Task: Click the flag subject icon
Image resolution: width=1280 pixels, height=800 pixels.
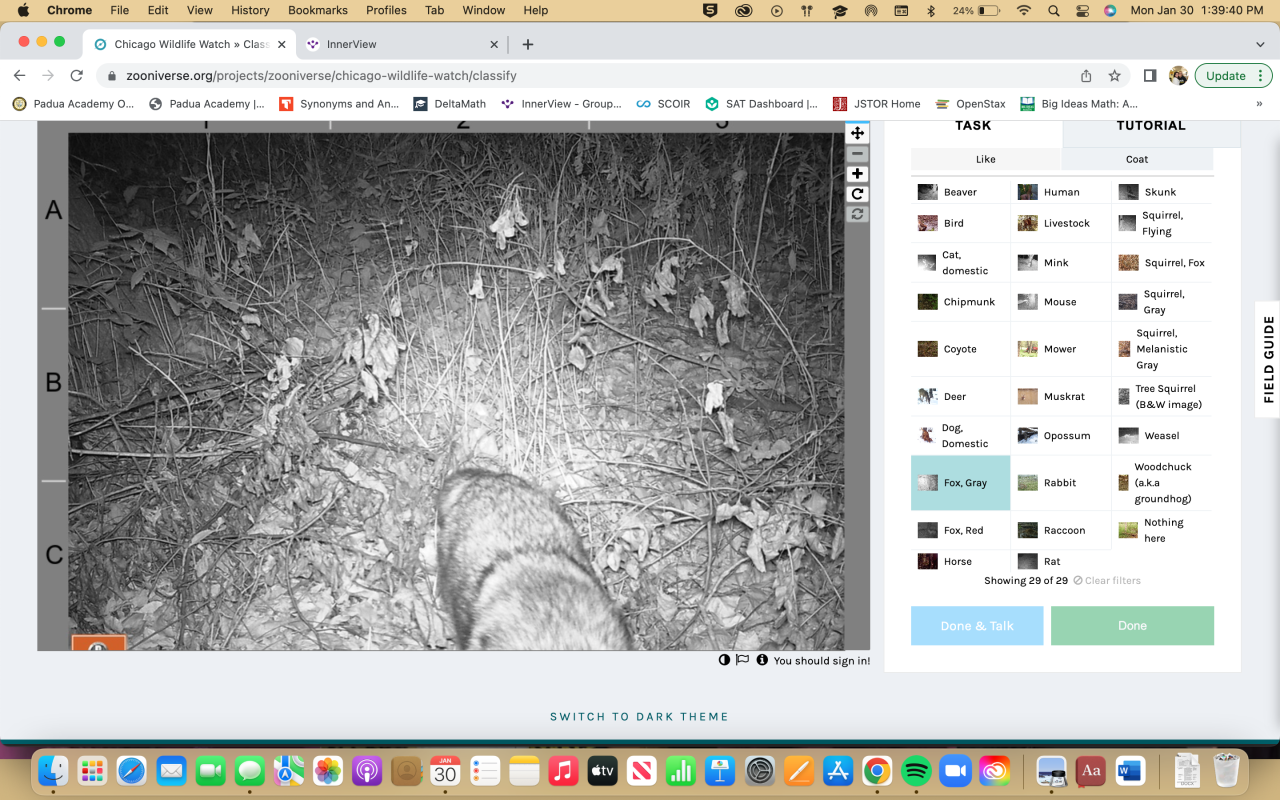Action: coord(742,660)
